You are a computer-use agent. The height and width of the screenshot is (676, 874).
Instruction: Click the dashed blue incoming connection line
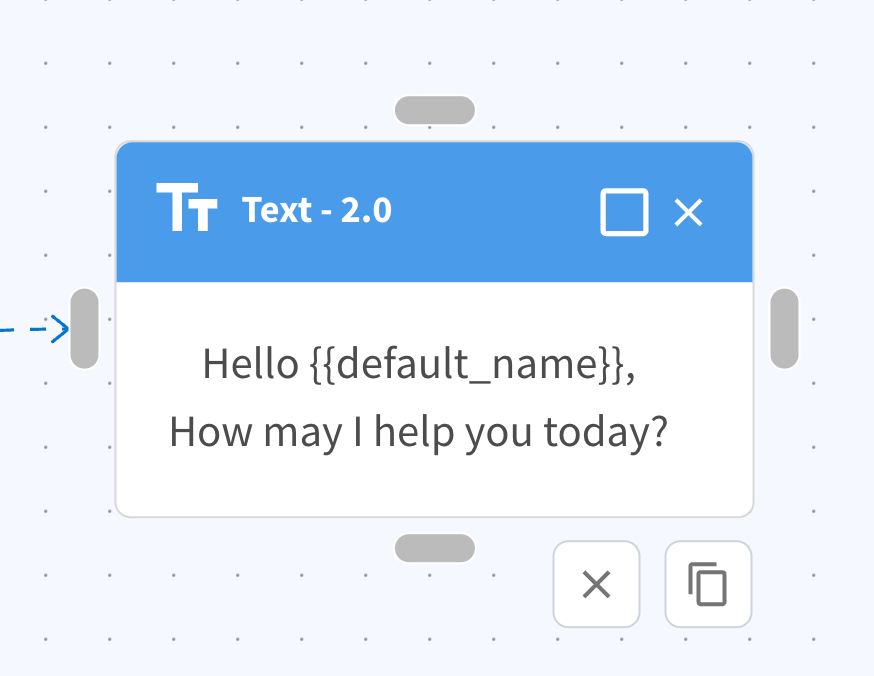click(x=22, y=330)
